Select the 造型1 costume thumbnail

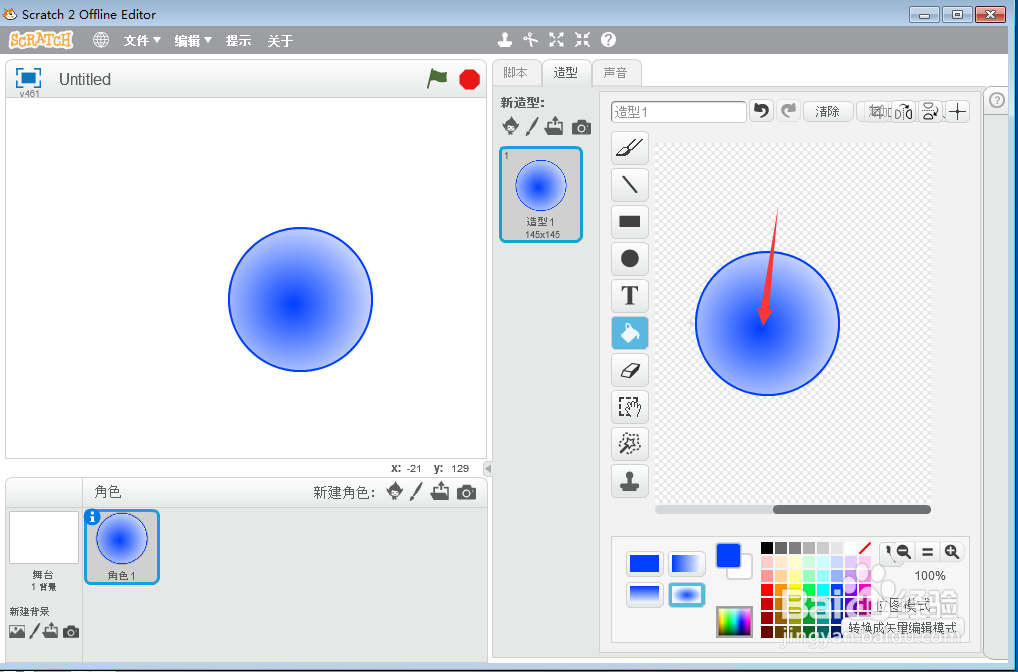(x=541, y=195)
